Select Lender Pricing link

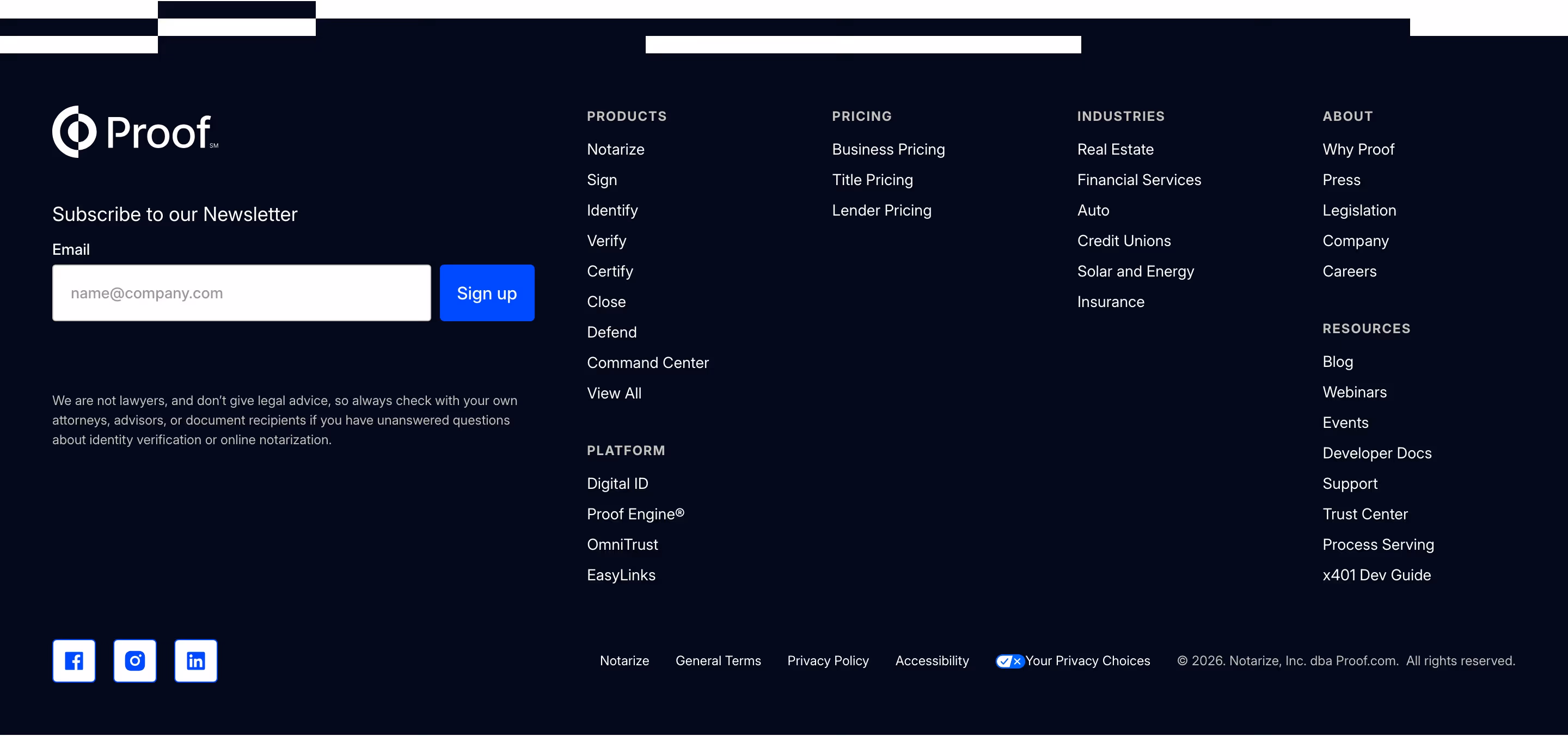[881, 210]
